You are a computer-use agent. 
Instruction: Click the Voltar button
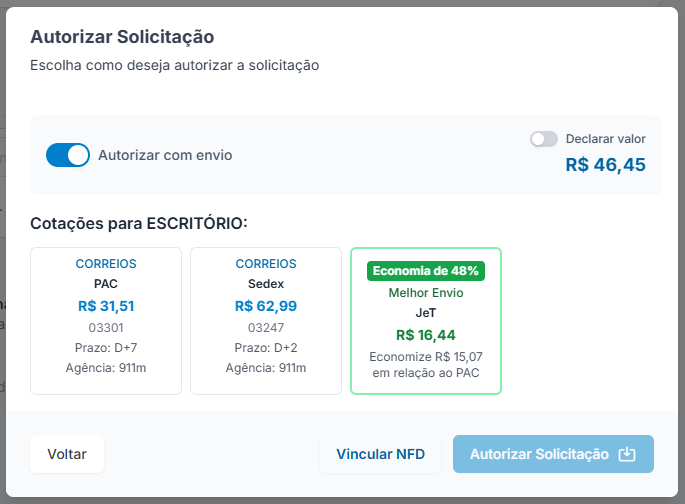[67, 454]
